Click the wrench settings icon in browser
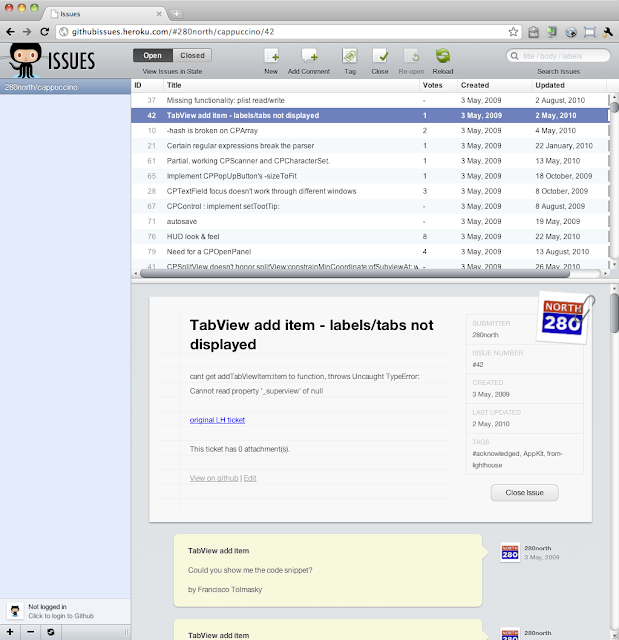 608,32
